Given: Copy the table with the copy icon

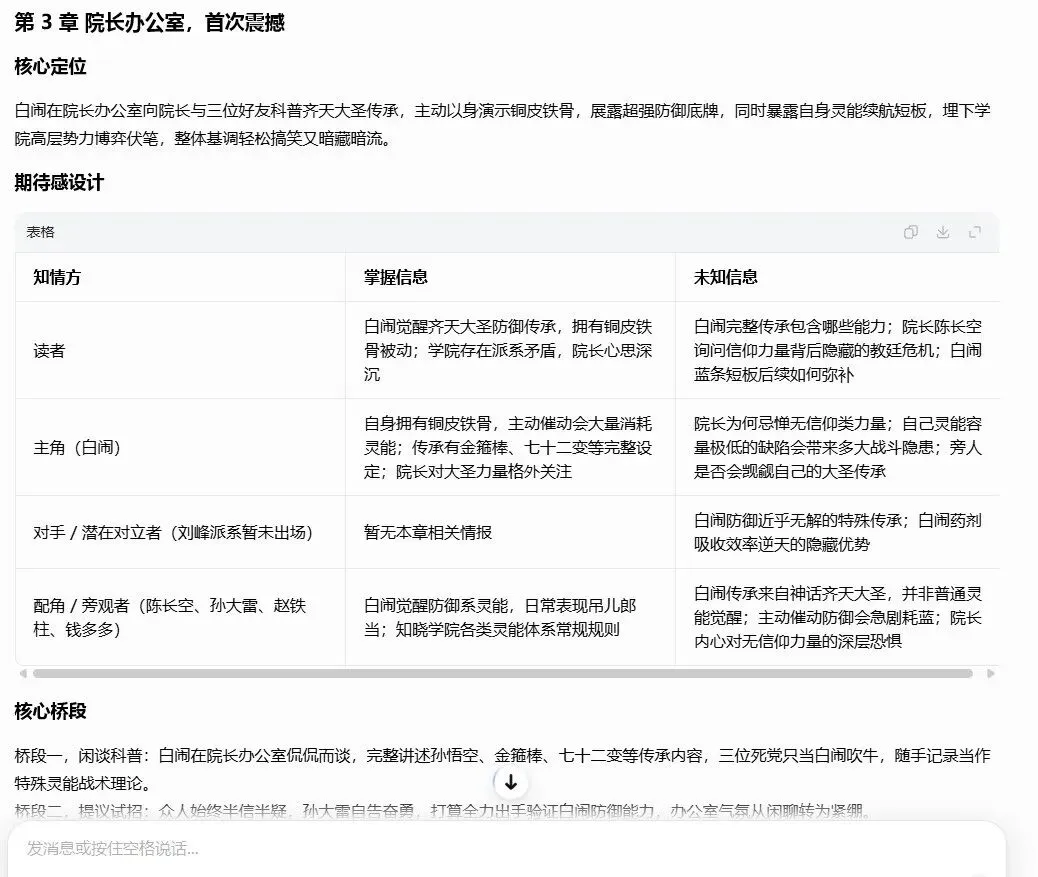Looking at the screenshot, I should (x=911, y=232).
